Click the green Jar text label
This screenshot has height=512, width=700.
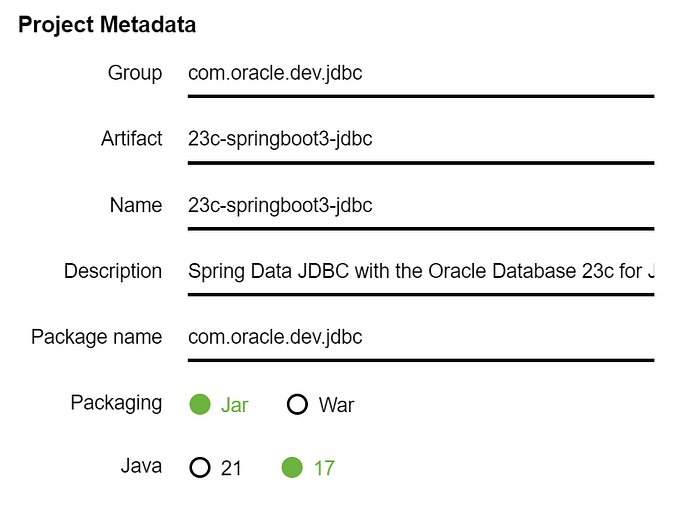[x=234, y=405]
